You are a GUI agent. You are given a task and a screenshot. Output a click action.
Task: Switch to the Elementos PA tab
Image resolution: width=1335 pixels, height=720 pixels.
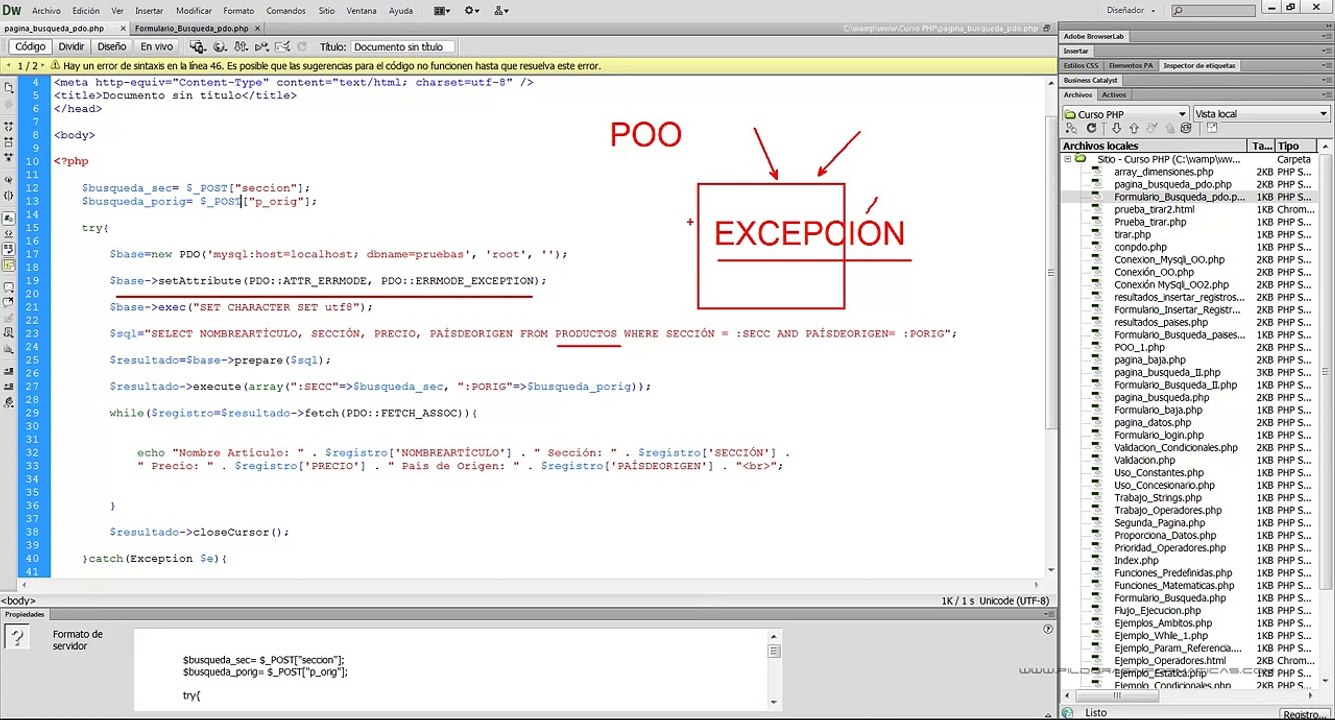(x=1131, y=65)
